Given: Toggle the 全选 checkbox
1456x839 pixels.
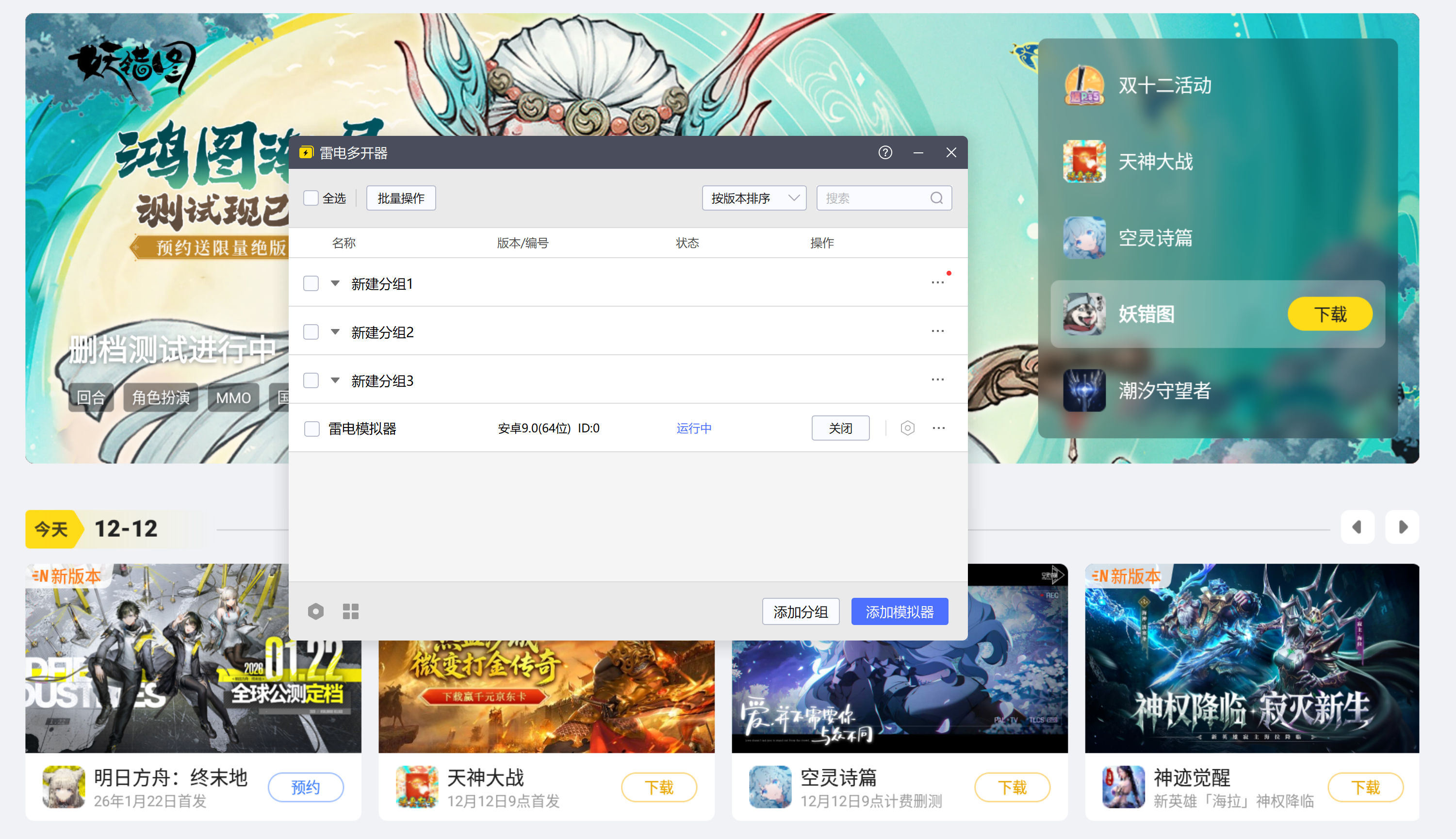Looking at the screenshot, I should (311, 198).
